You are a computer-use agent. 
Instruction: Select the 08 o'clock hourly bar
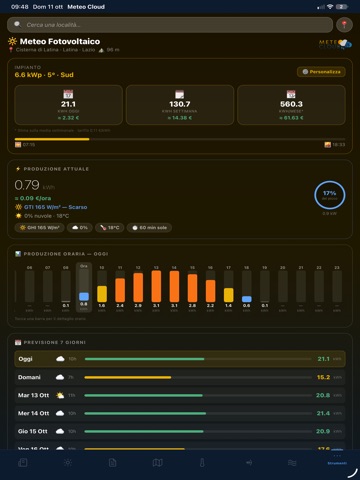click(x=66, y=287)
